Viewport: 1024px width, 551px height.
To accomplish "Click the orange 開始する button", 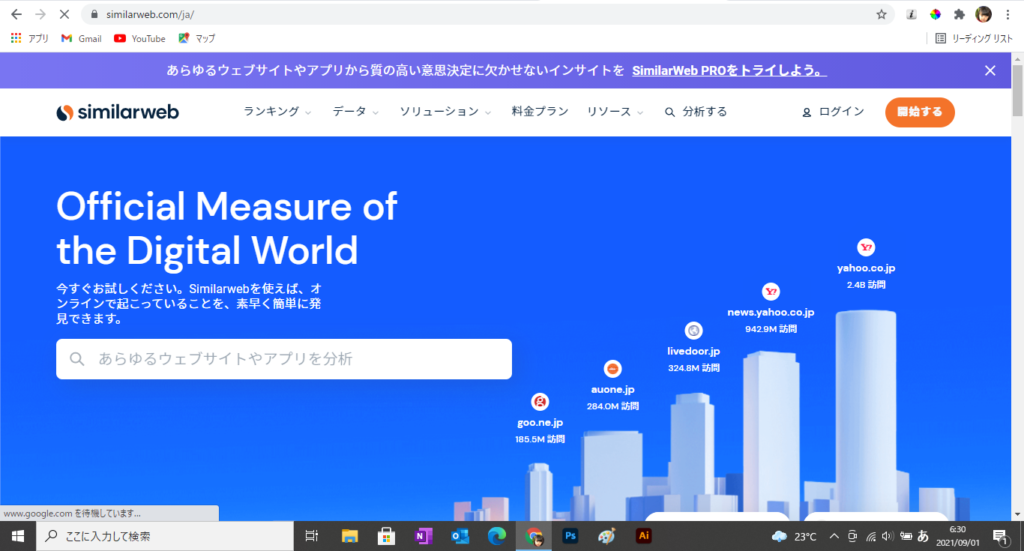I will (920, 112).
